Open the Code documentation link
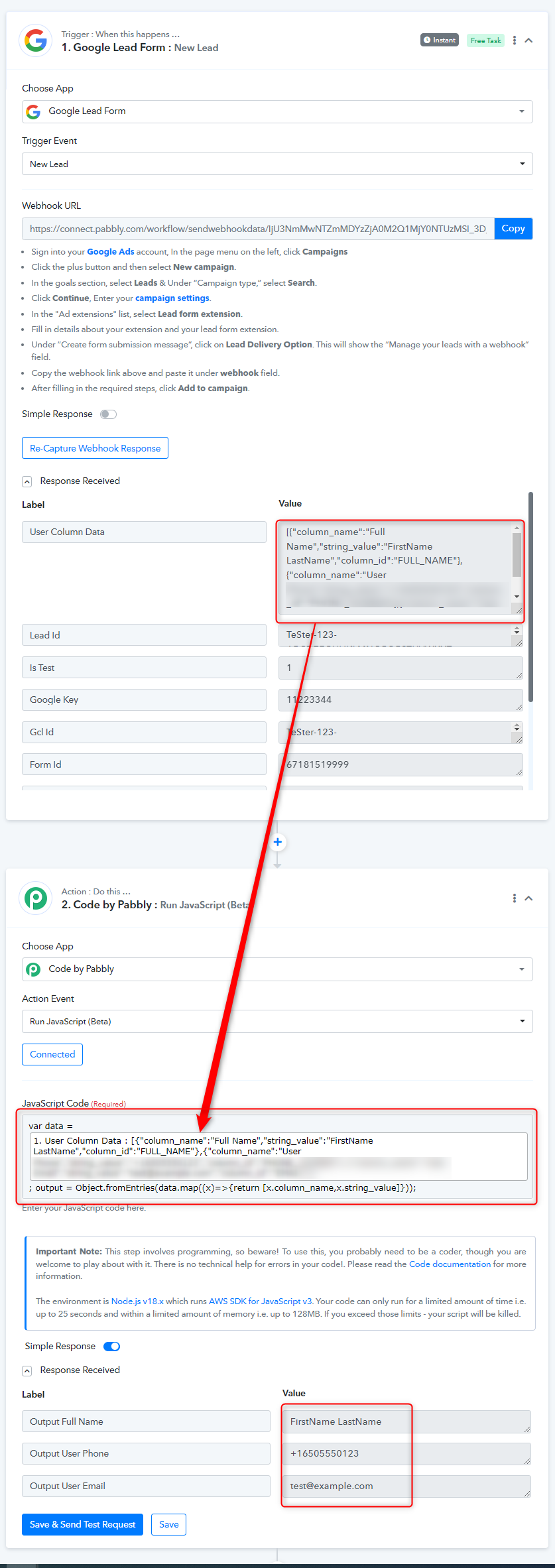This screenshot has width=555, height=1568. (x=450, y=1264)
